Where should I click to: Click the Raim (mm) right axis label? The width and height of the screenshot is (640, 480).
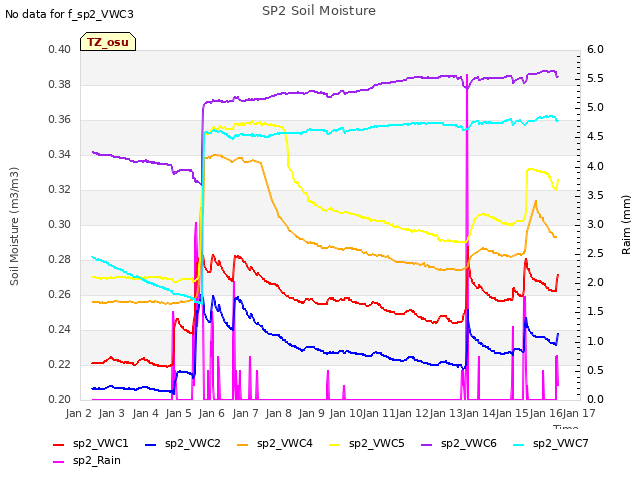[x=626, y=225]
